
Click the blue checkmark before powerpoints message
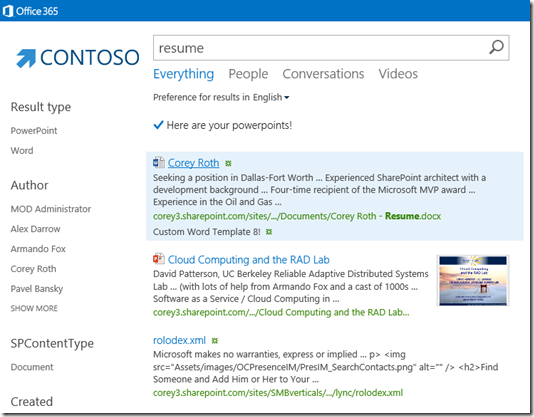[158, 125]
